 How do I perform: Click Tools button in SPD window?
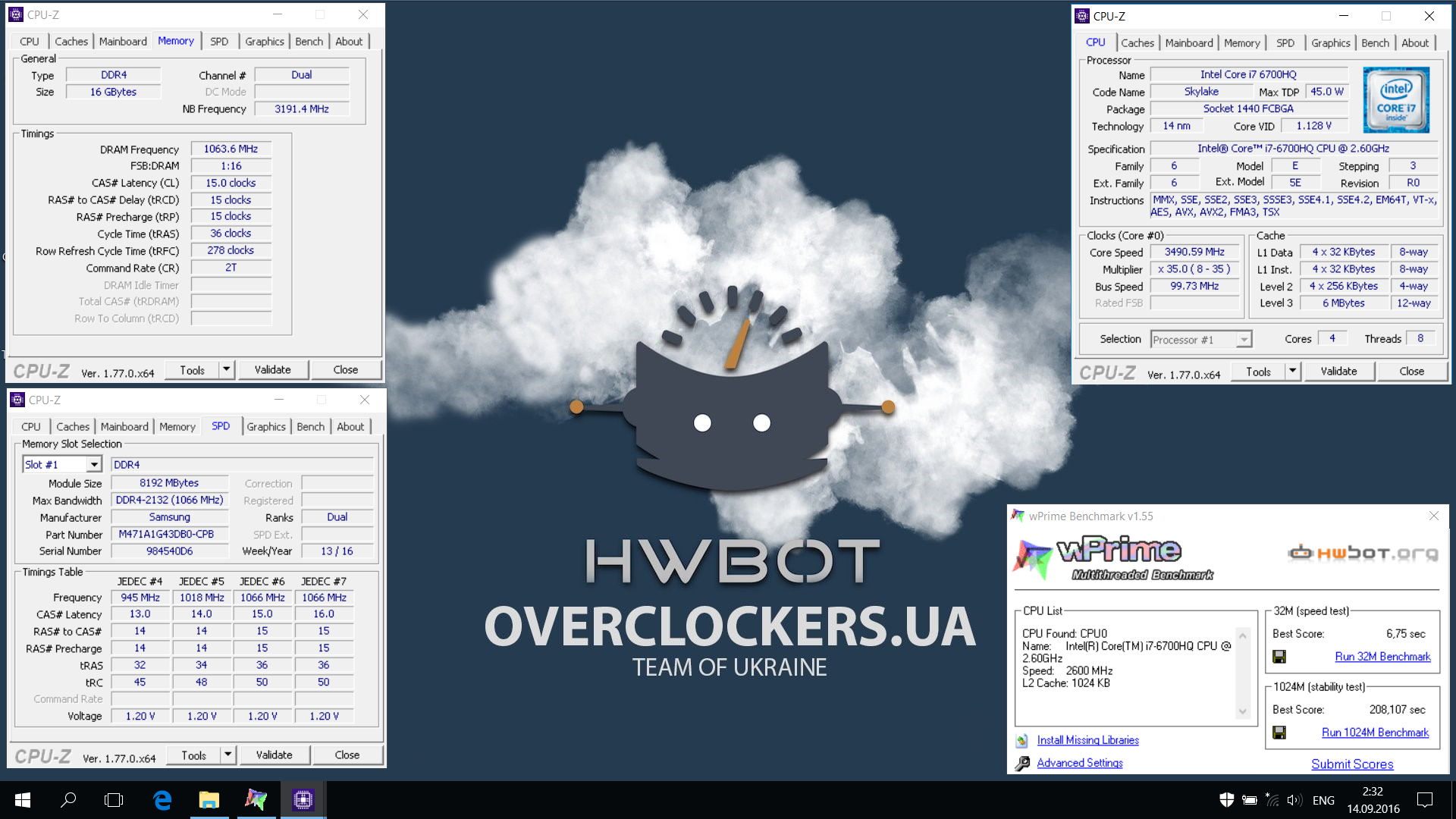(193, 755)
